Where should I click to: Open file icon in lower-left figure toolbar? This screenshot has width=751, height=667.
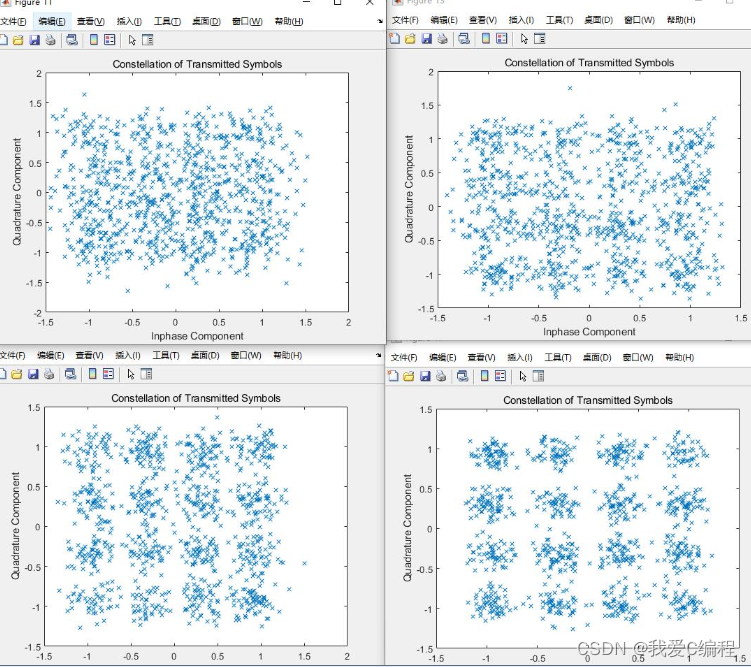[17, 374]
